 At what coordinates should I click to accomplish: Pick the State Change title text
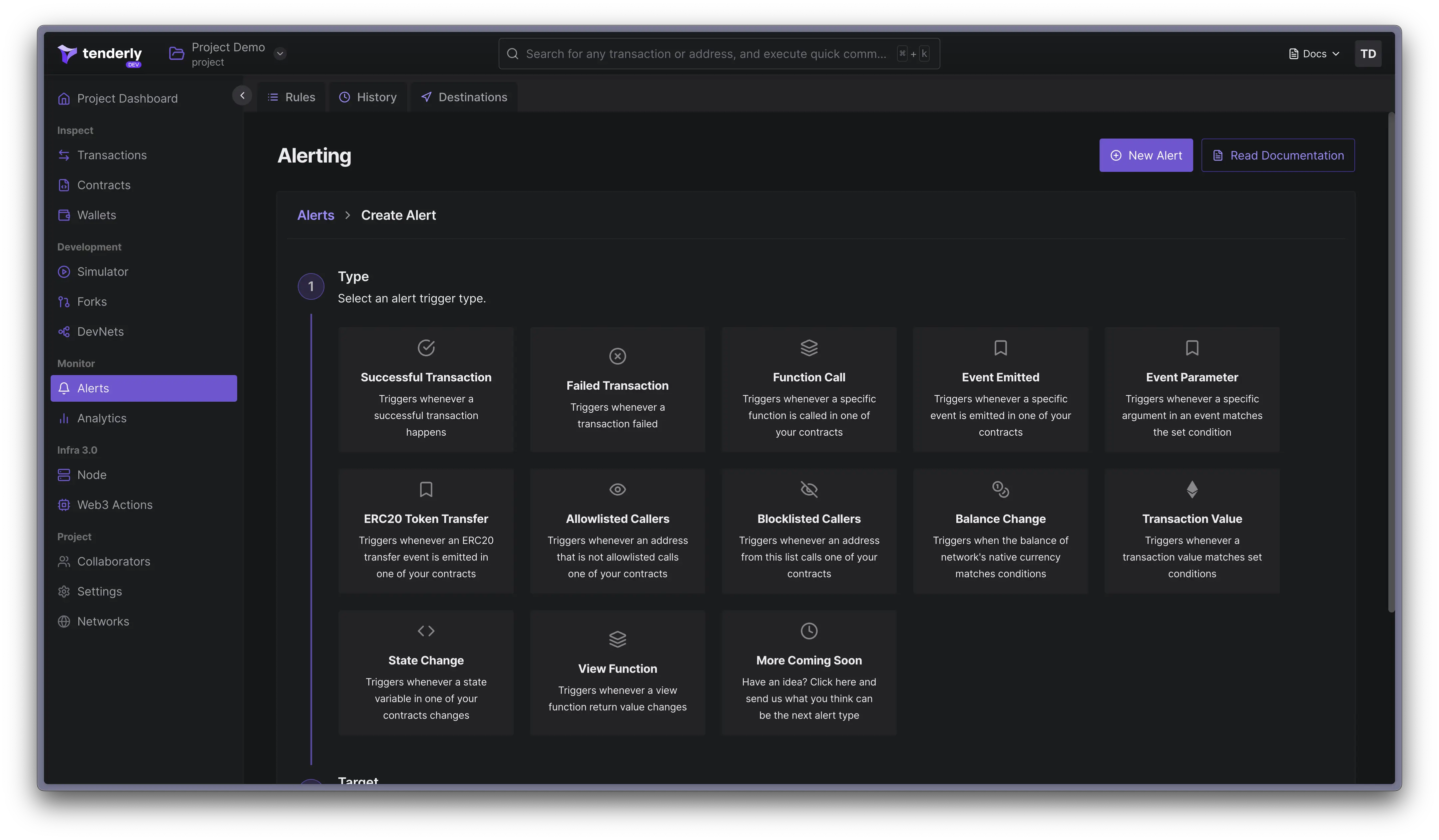click(x=426, y=661)
